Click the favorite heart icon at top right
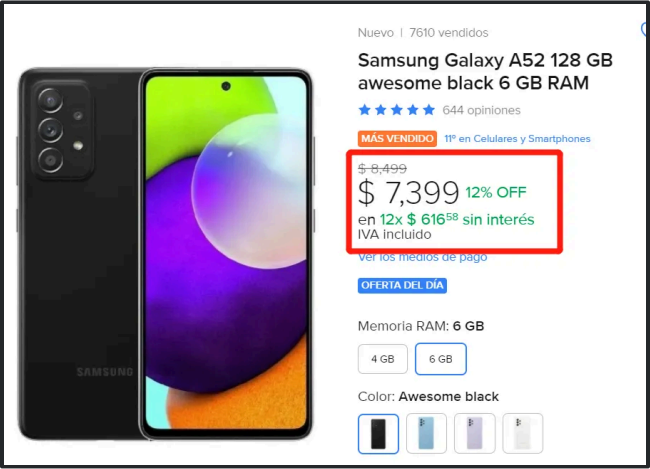Screen dimensions: 650x469 pos(644,31)
